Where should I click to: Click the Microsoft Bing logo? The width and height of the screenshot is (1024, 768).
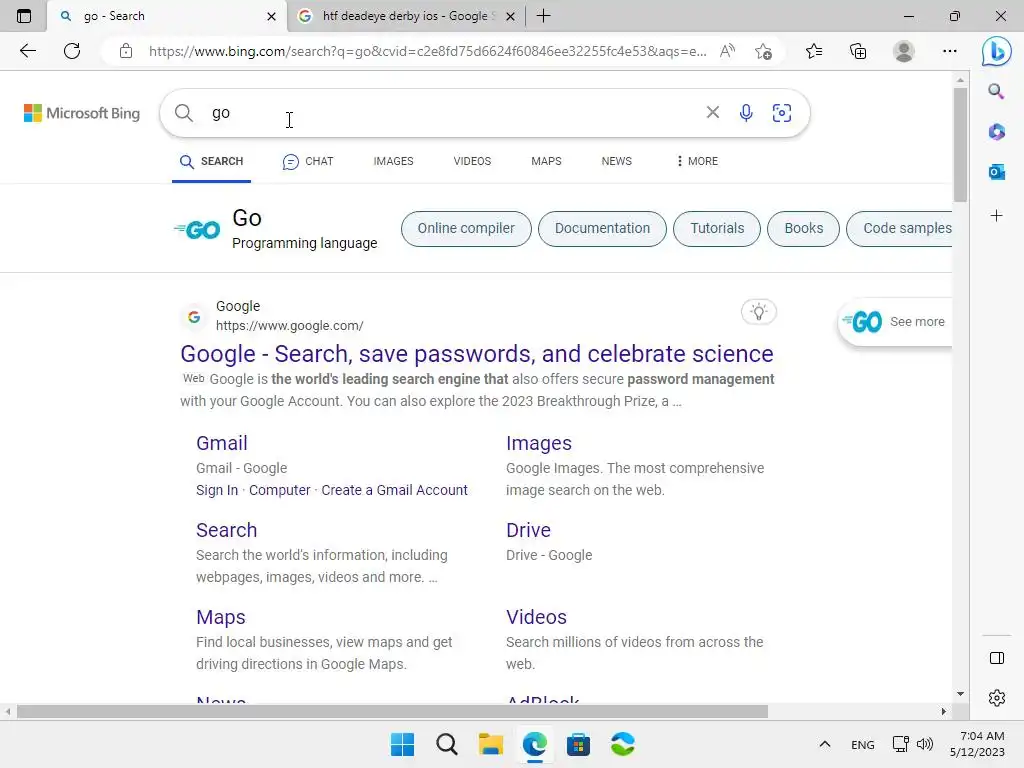point(82,113)
